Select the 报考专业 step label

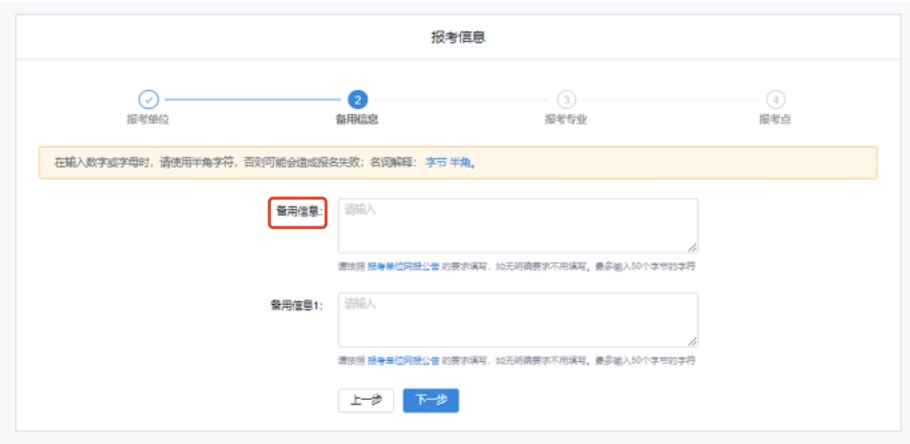click(x=566, y=119)
